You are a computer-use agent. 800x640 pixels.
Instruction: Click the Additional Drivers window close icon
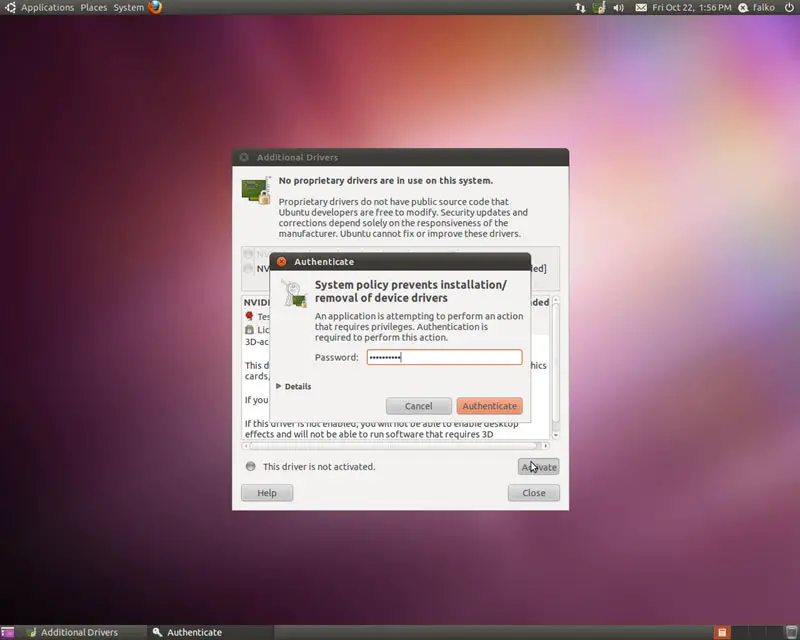[x=244, y=157]
